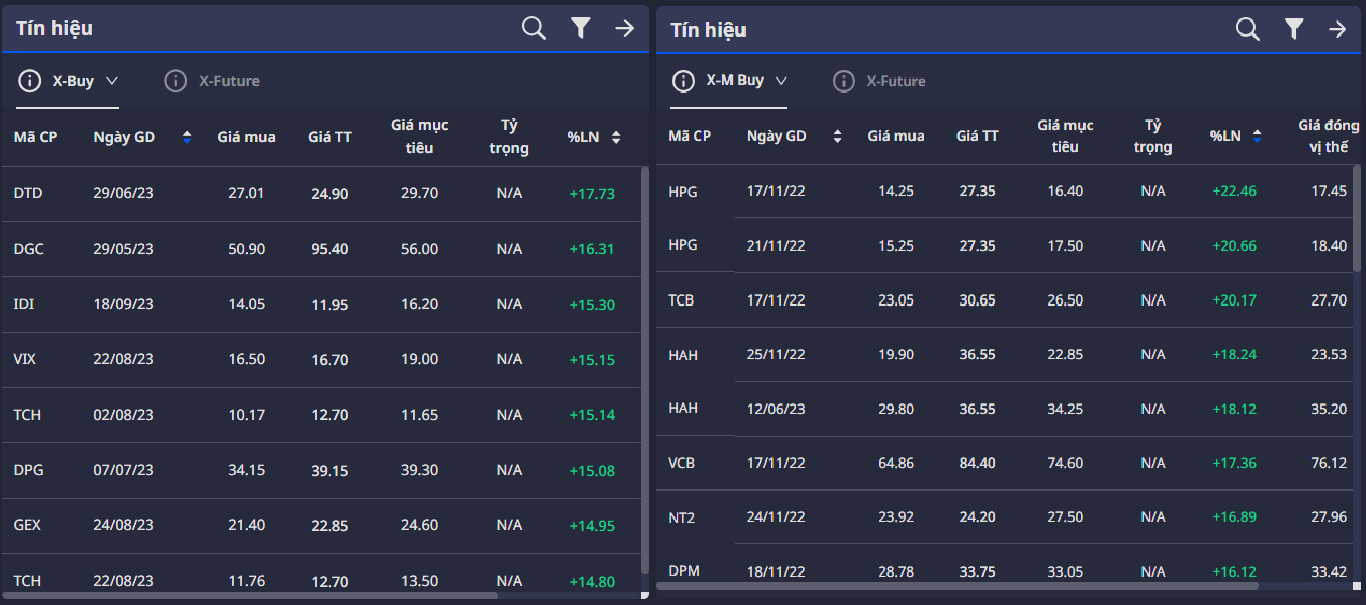
Task: Open the filter icon in left panel
Action: click(x=581, y=29)
